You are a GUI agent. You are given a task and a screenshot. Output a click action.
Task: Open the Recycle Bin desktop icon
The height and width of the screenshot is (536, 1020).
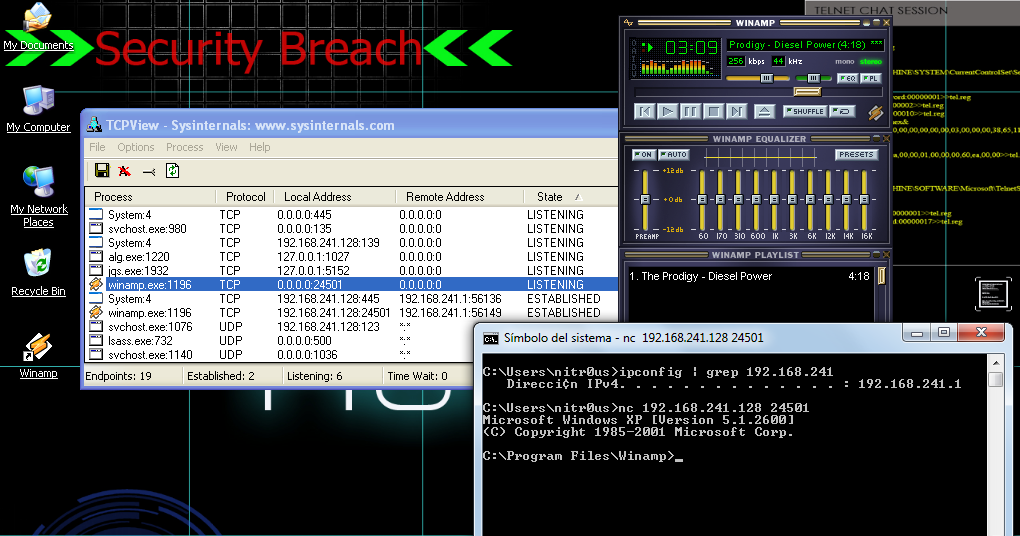[x=38, y=273]
